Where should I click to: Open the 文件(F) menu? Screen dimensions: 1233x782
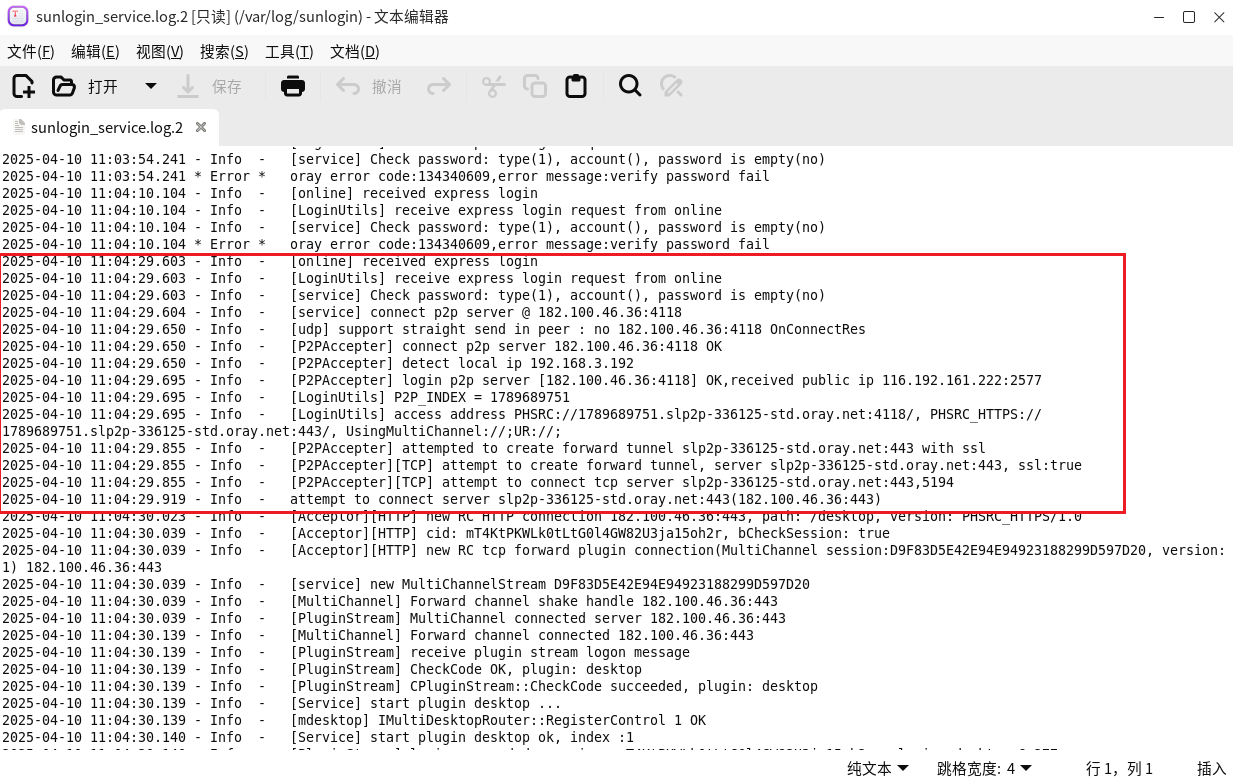tap(31, 52)
